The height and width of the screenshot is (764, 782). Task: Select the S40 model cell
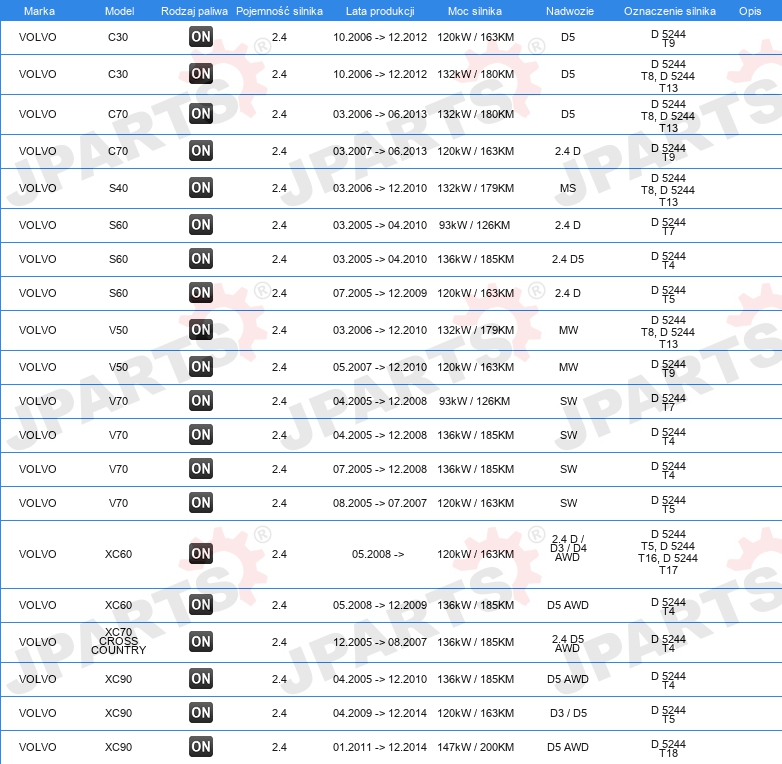point(118,188)
